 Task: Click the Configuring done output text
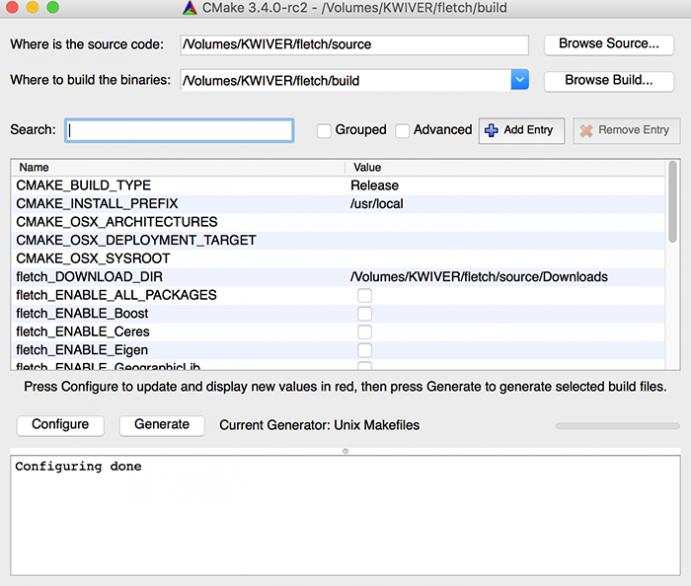(78, 466)
